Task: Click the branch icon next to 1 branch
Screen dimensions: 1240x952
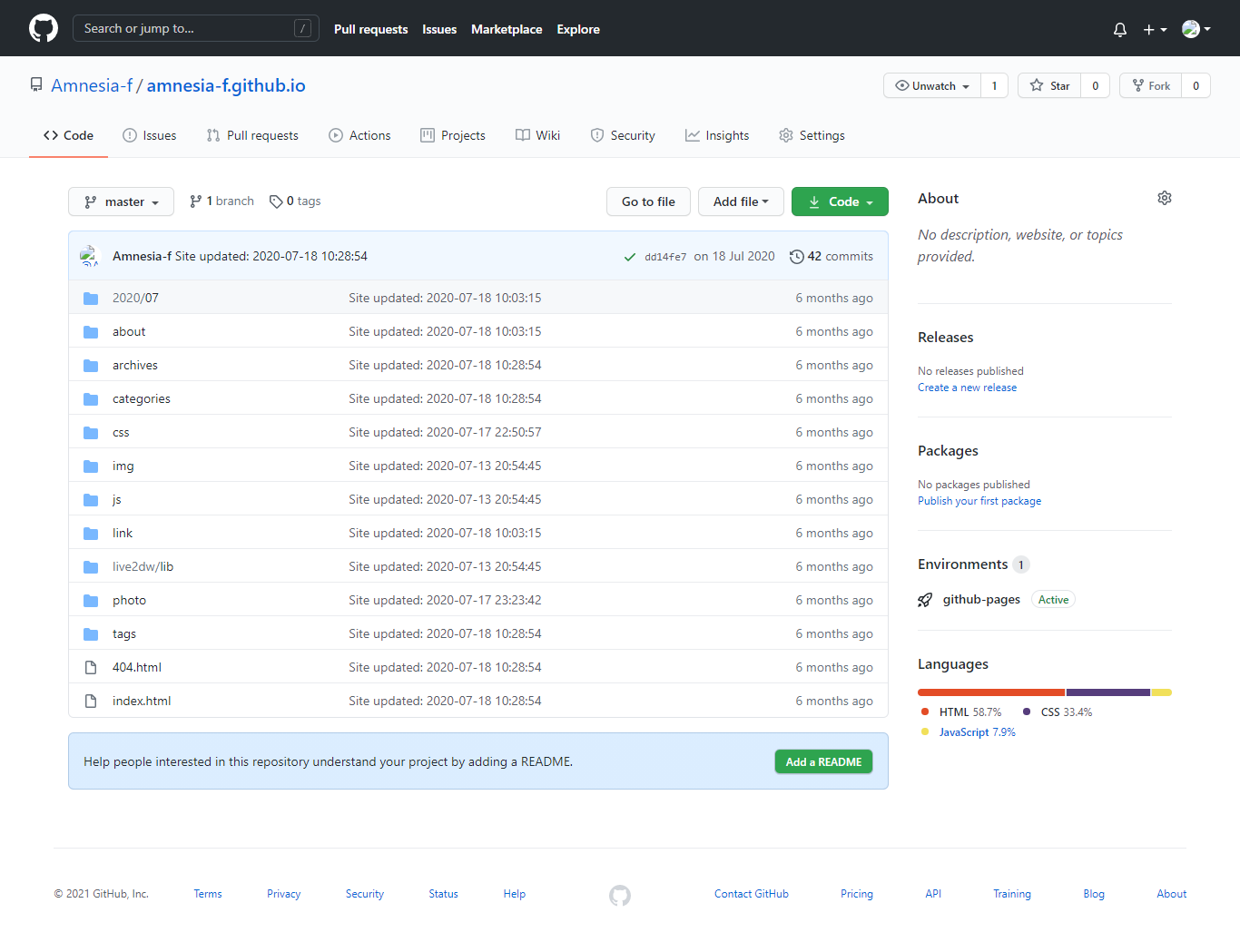Action: (x=195, y=201)
